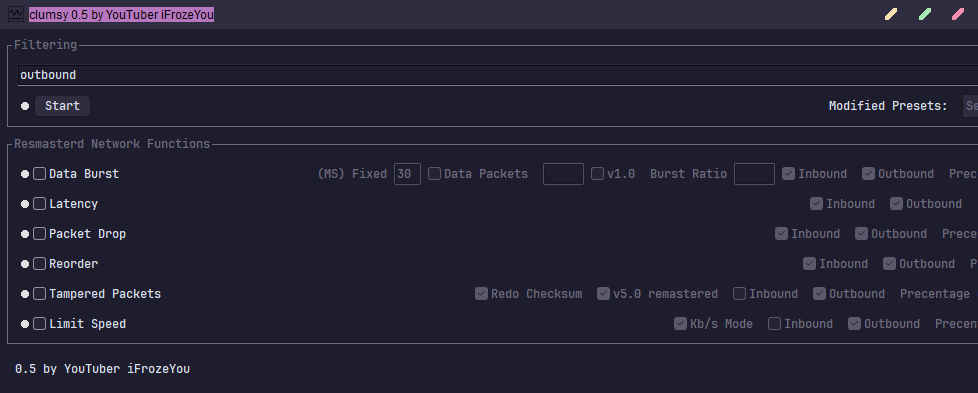
Task: Click the outbound filter text field
Action: [498, 75]
